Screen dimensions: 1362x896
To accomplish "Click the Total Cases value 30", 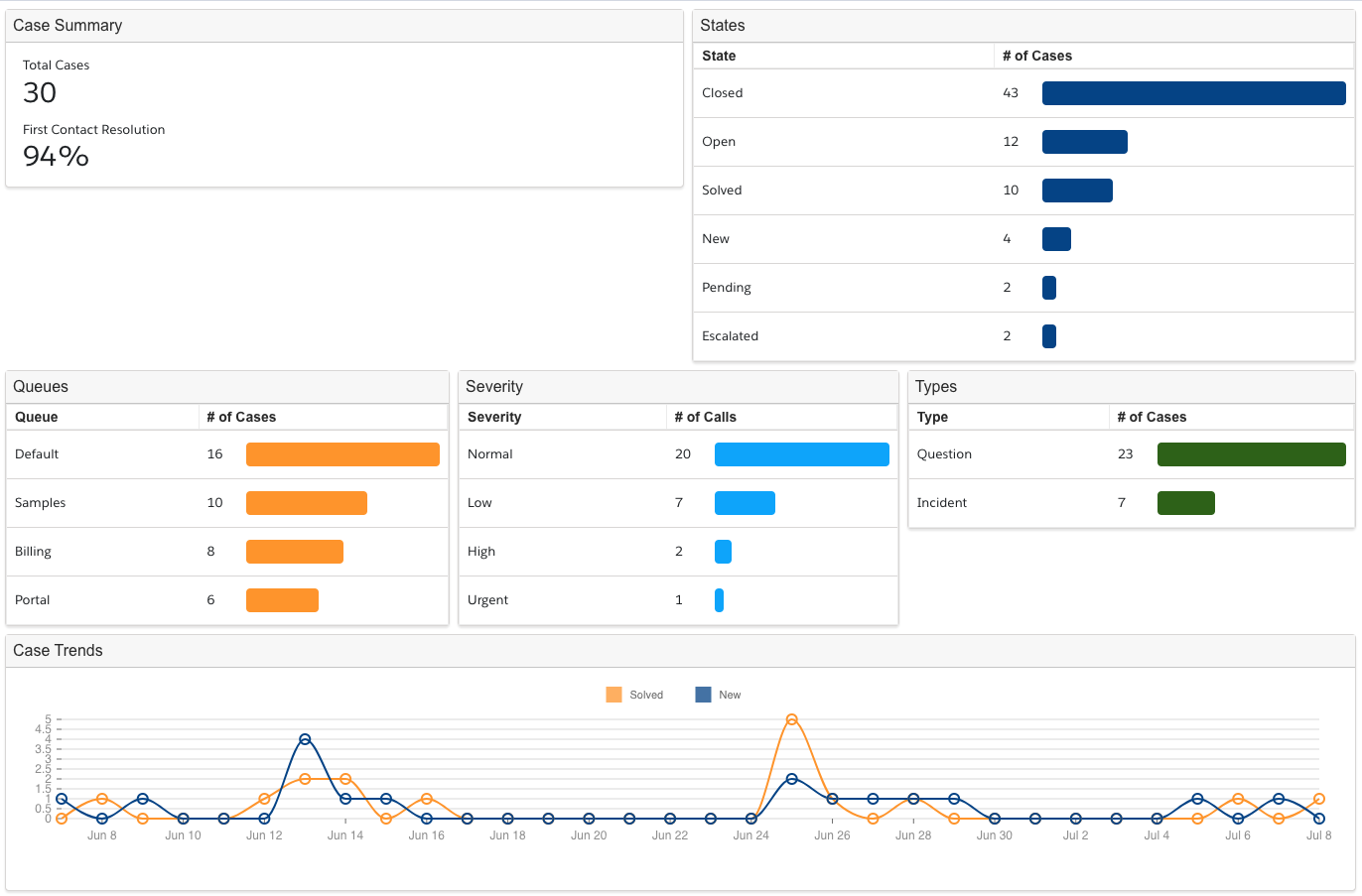I will tap(40, 92).
